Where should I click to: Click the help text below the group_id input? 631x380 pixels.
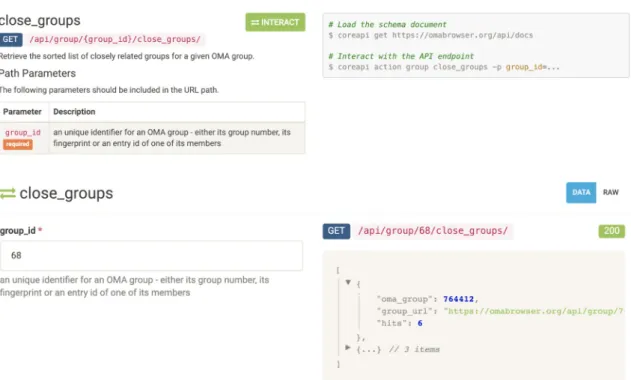(134, 286)
